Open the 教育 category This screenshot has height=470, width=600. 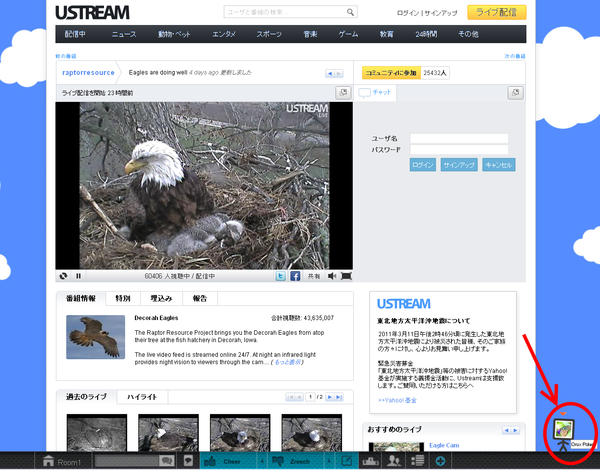click(386, 34)
